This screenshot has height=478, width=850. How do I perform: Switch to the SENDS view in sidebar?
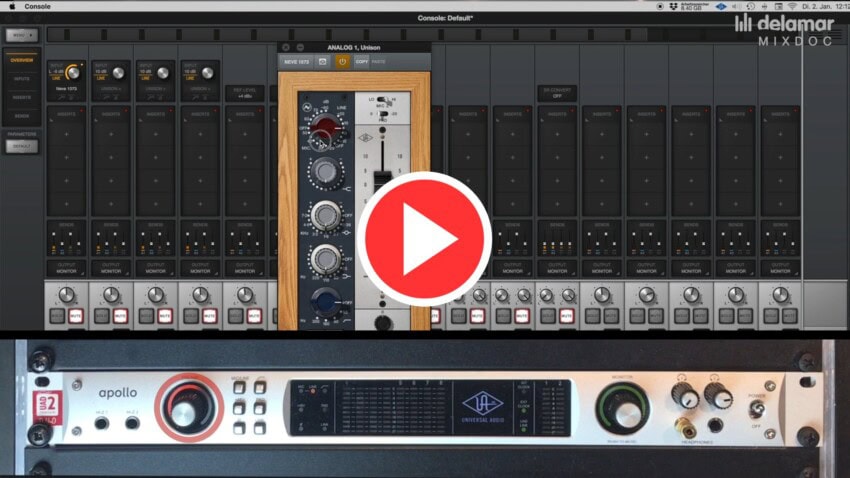[22, 116]
